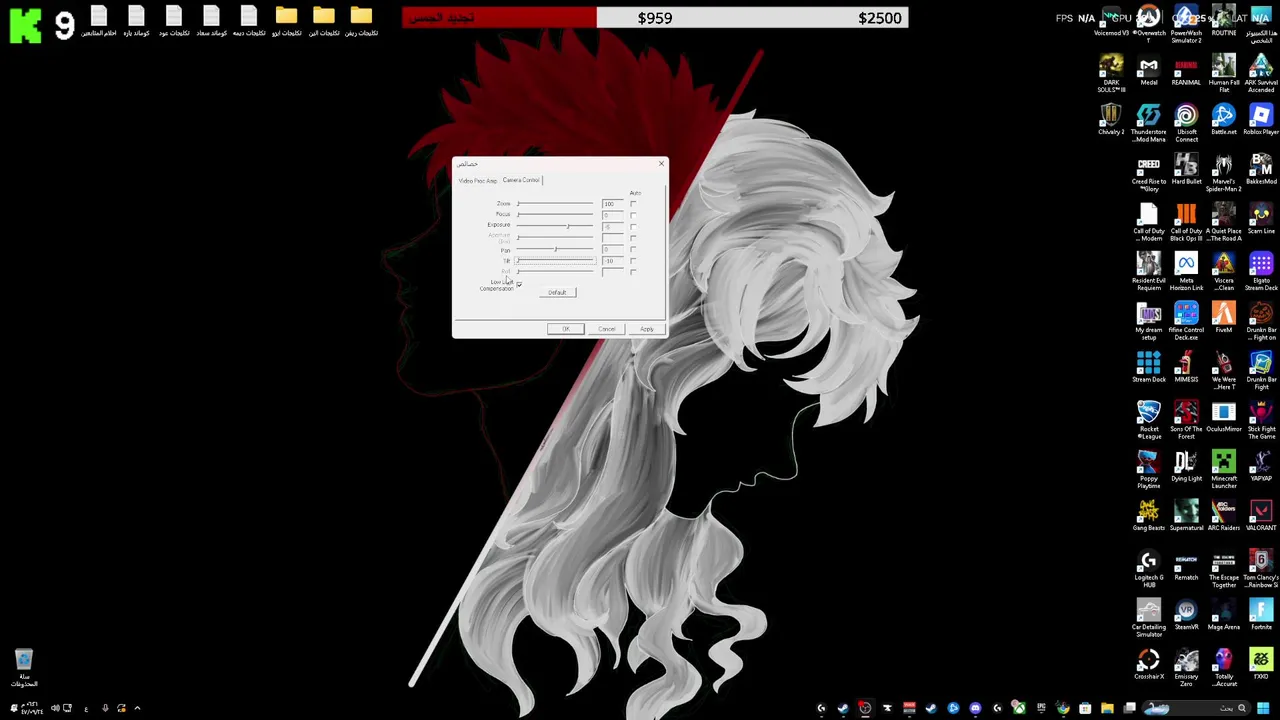Open the Battle.net desktop shortcut
This screenshot has height=720, width=1280.
click(x=1223, y=119)
